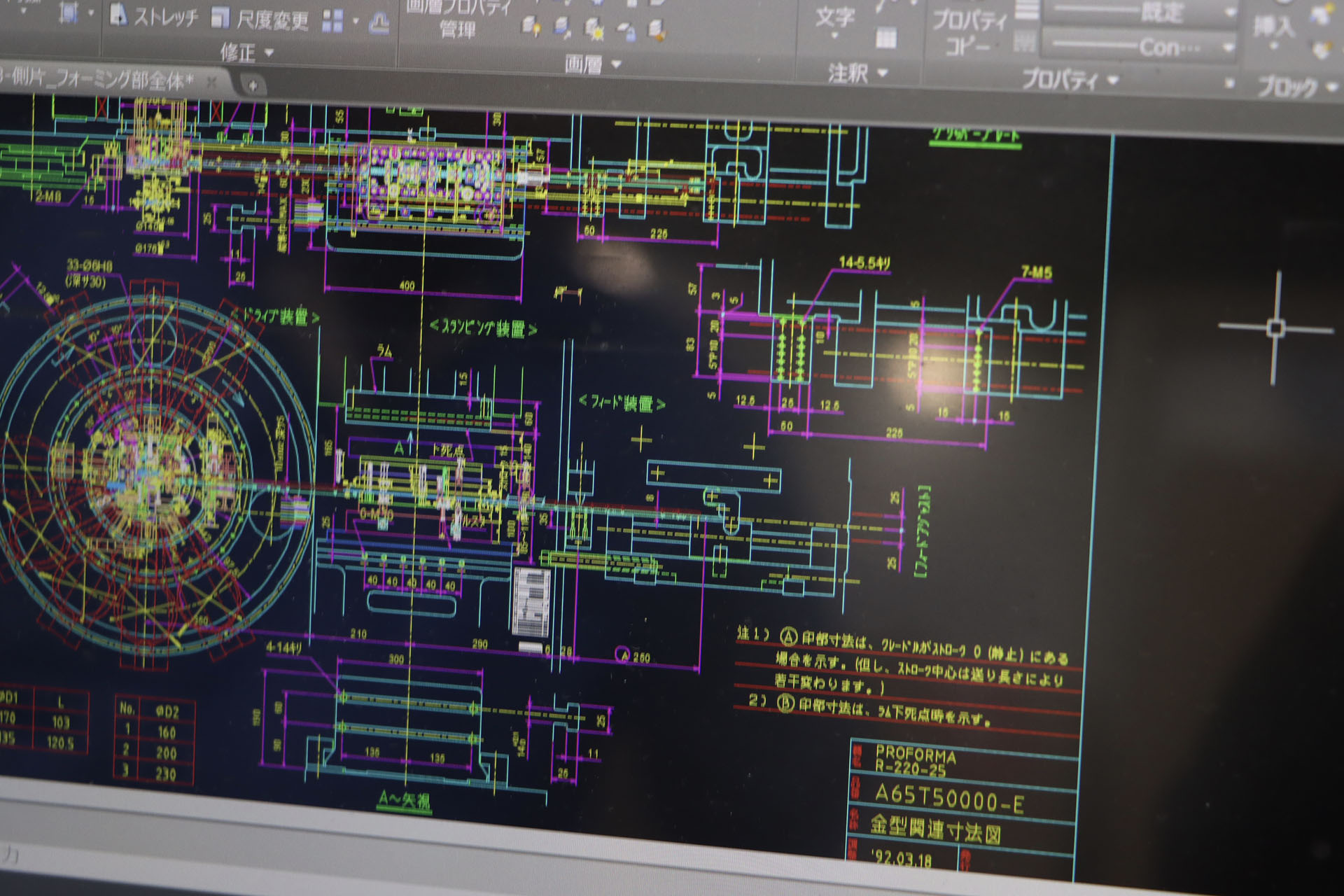Click the layer icon with padlock
The height and width of the screenshot is (896, 1344).
click(x=626, y=31)
